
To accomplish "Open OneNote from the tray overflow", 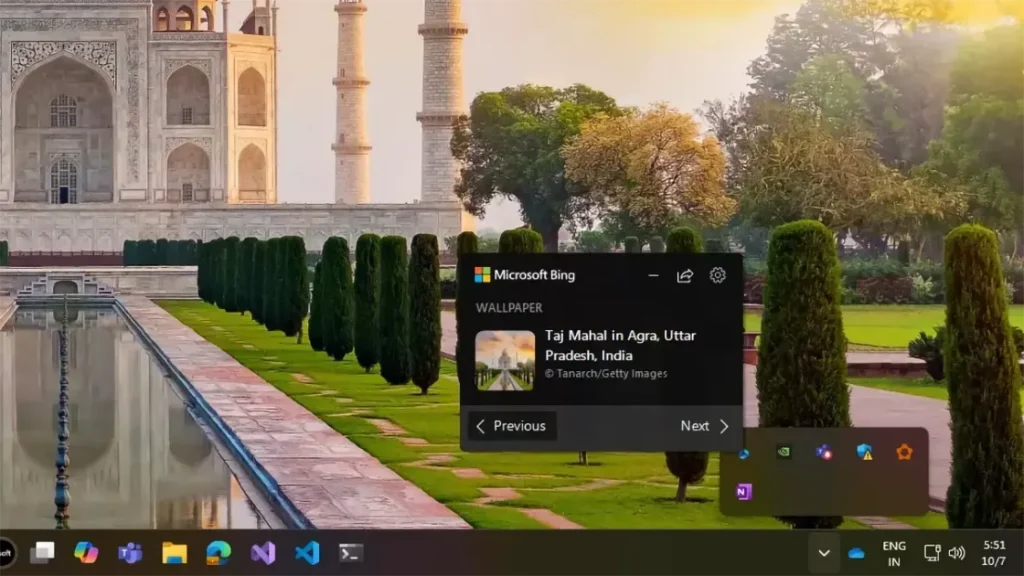I will pos(743,489).
